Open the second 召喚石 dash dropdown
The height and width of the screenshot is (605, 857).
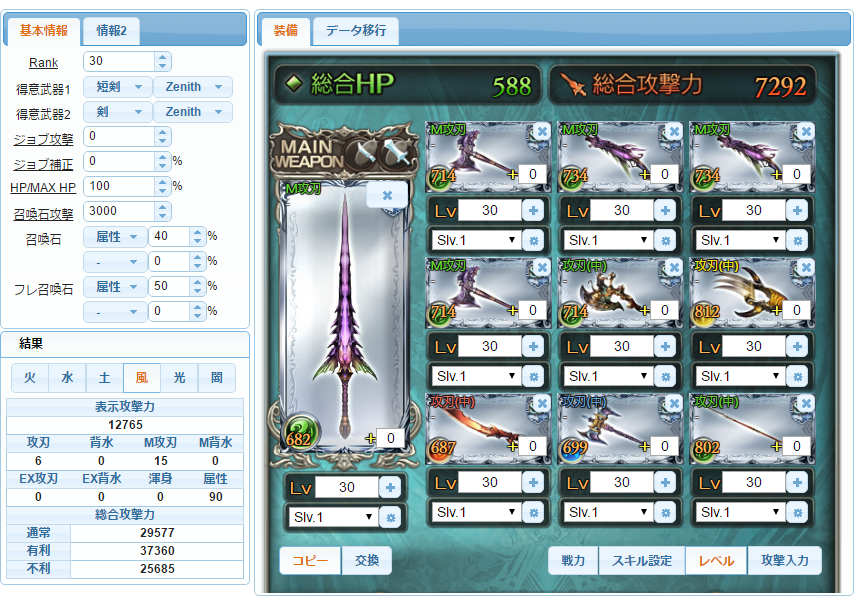115,262
